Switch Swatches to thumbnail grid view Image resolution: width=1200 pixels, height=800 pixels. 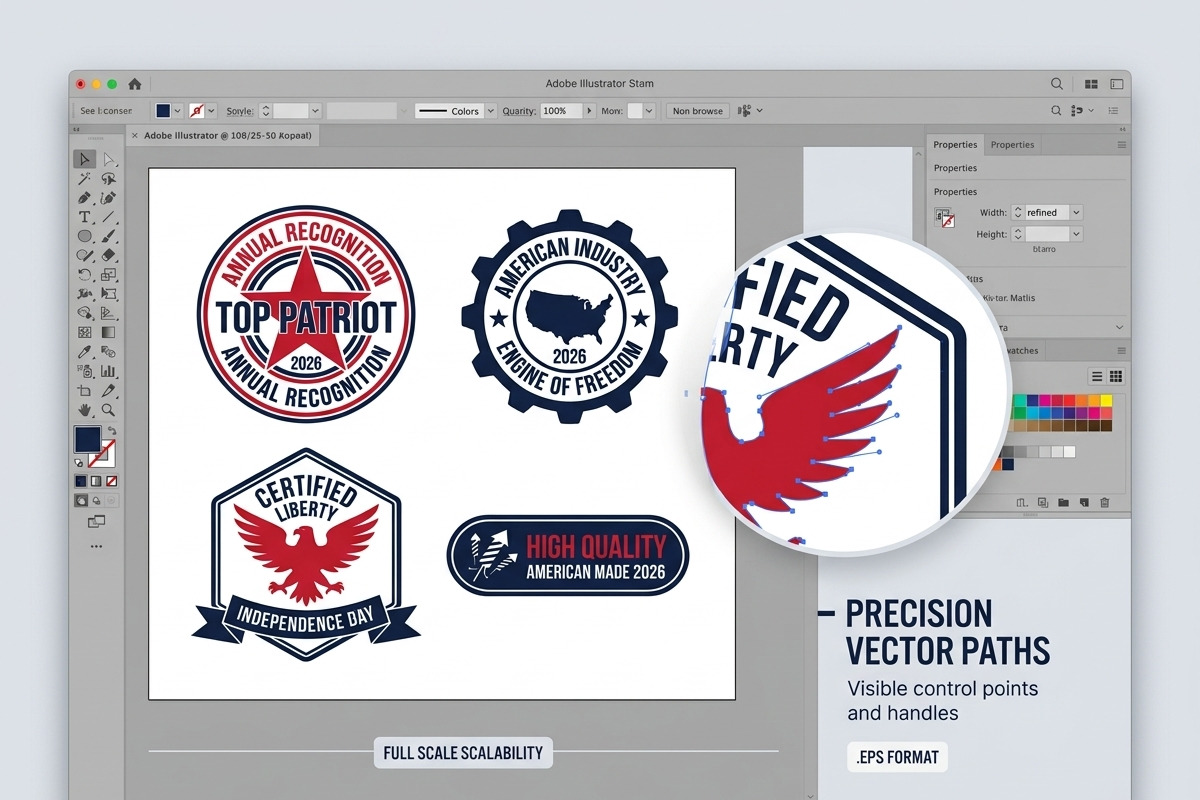click(x=1116, y=376)
